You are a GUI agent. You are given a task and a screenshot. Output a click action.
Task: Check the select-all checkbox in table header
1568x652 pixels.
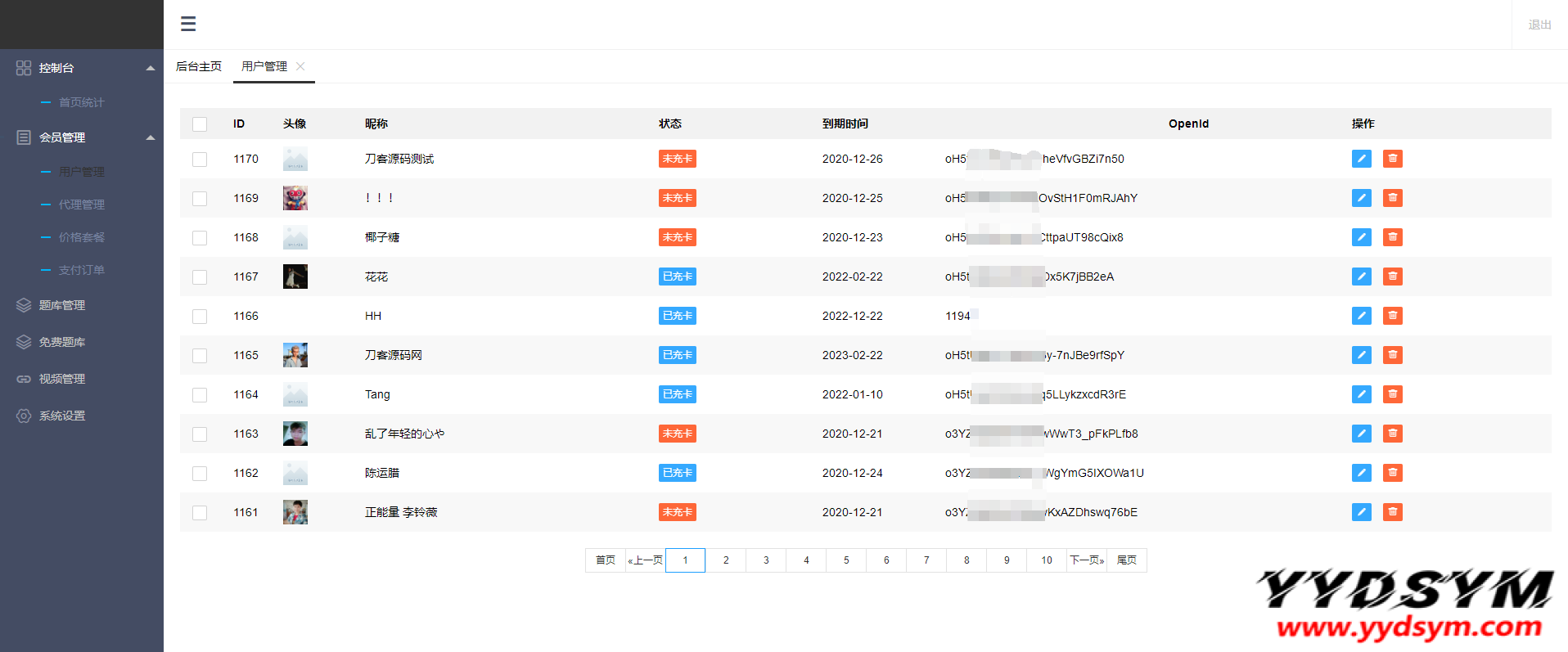(x=200, y=124)
